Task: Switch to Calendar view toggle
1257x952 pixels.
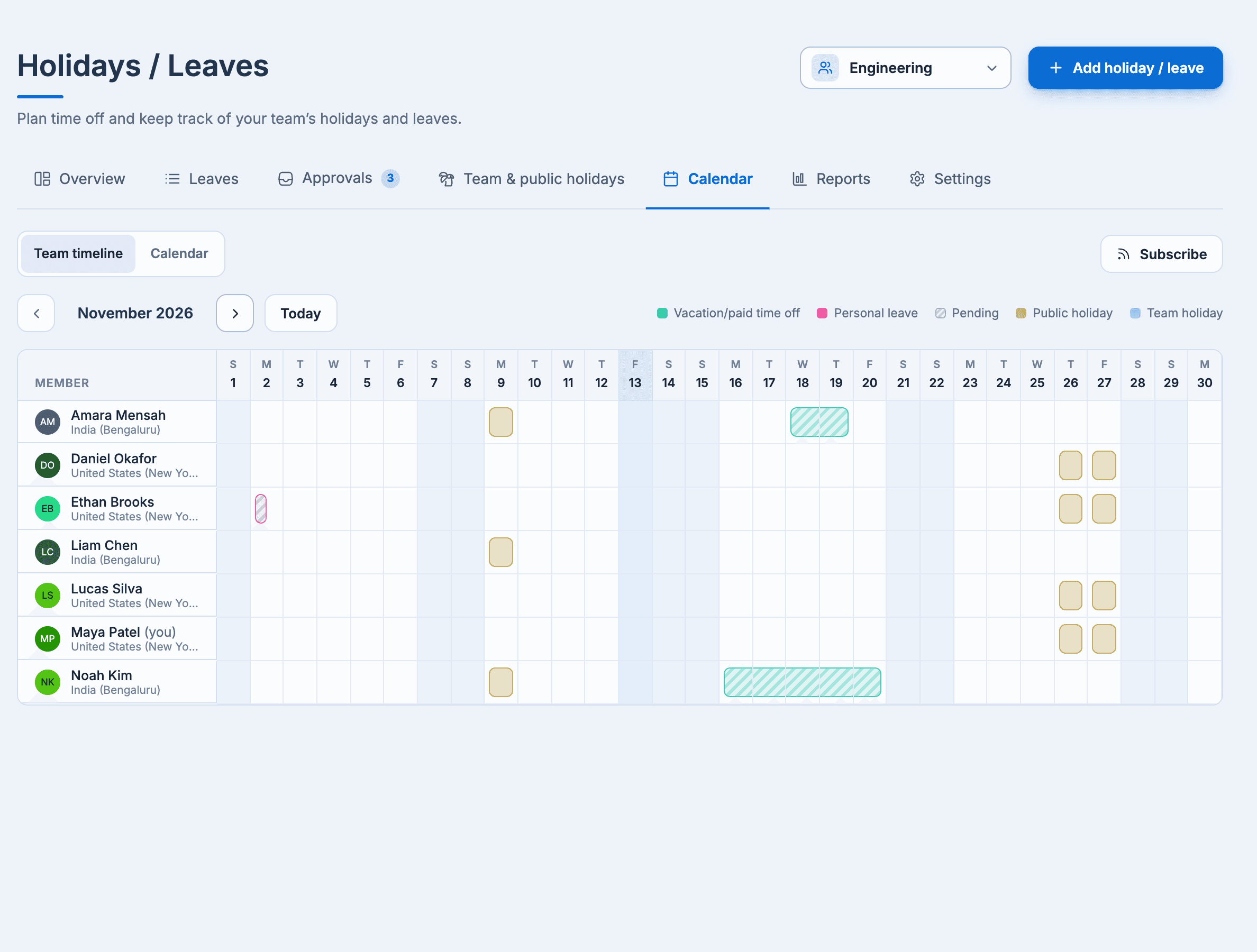Action: (179, 253)
